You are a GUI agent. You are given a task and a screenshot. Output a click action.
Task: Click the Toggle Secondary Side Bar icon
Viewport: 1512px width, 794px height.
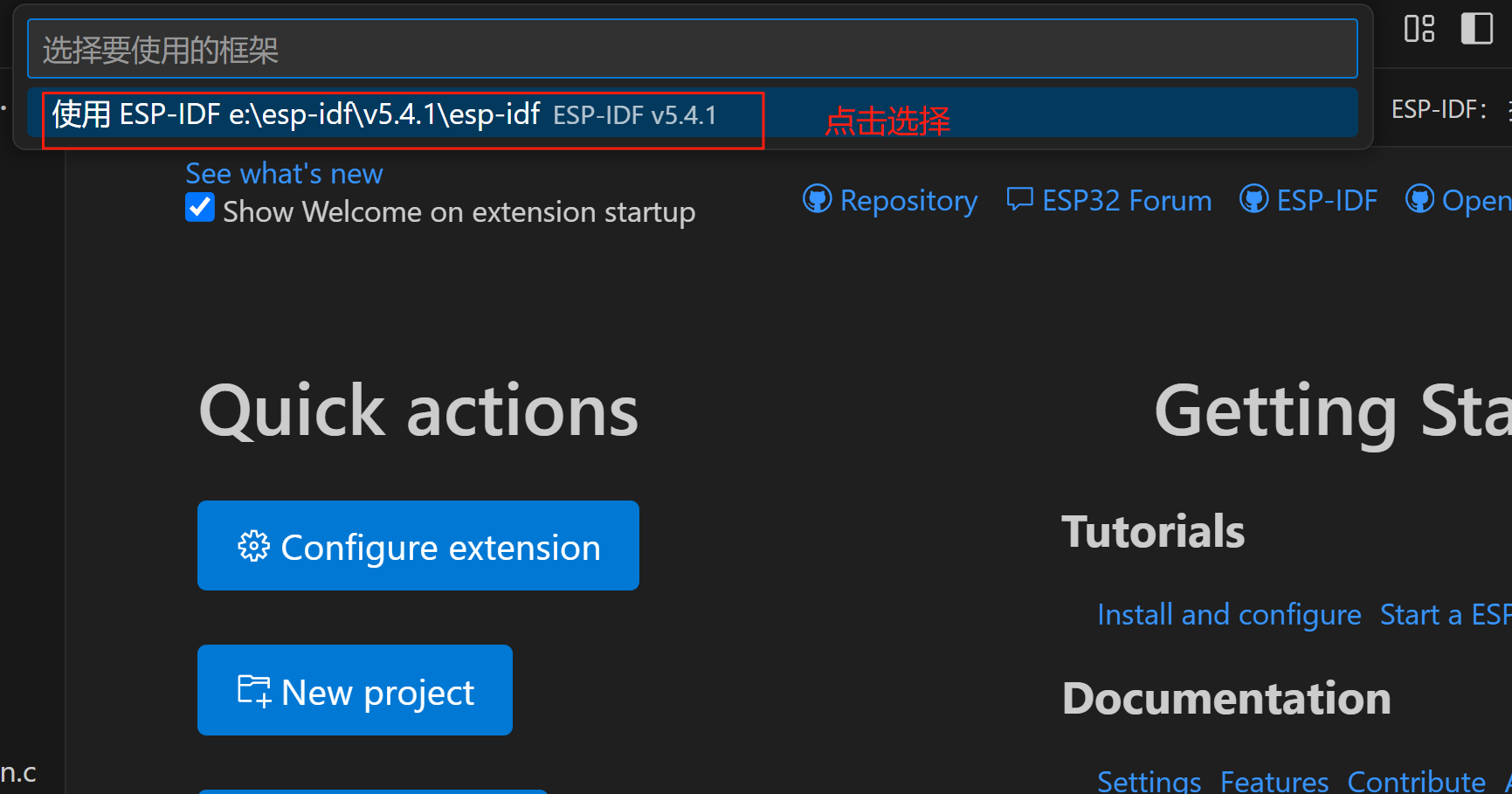(x=1476, y=29)
